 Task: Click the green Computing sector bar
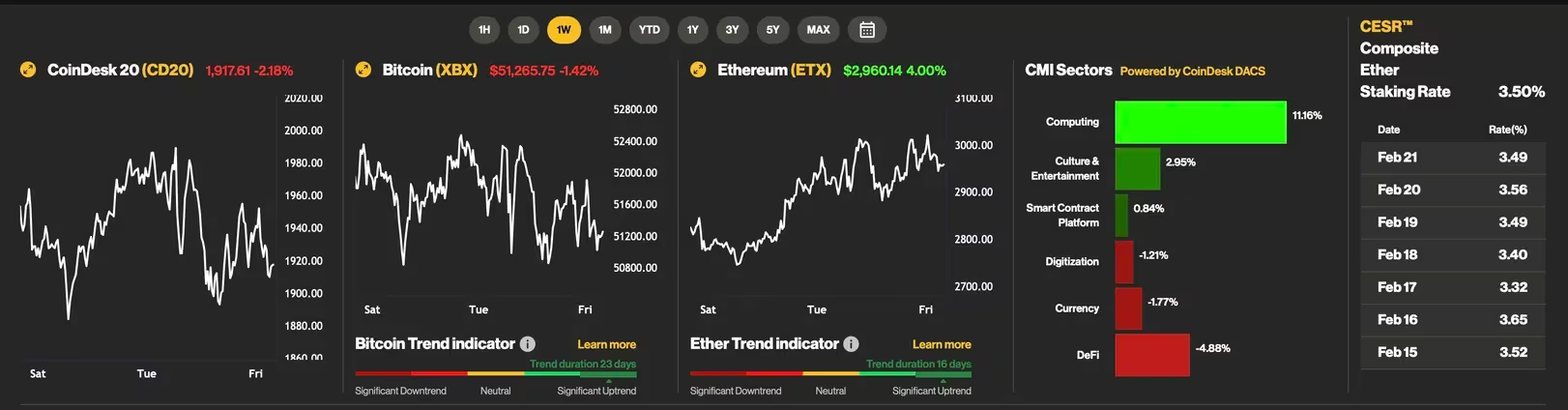tap(1200, 122)
